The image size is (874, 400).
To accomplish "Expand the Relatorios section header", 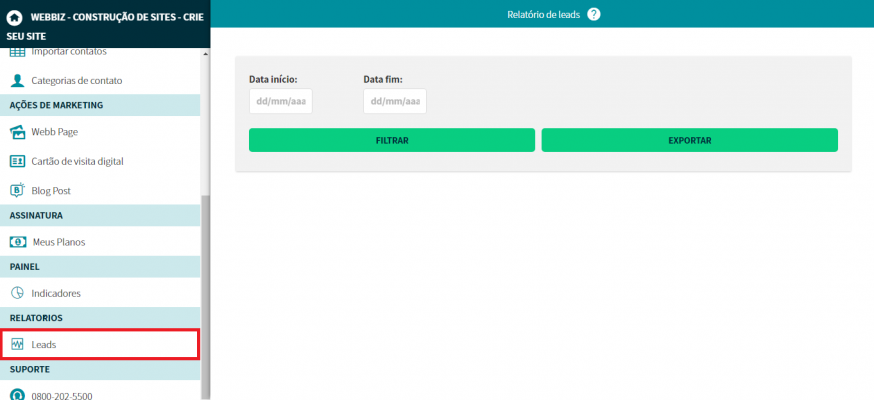I will [x=100, y=318].
